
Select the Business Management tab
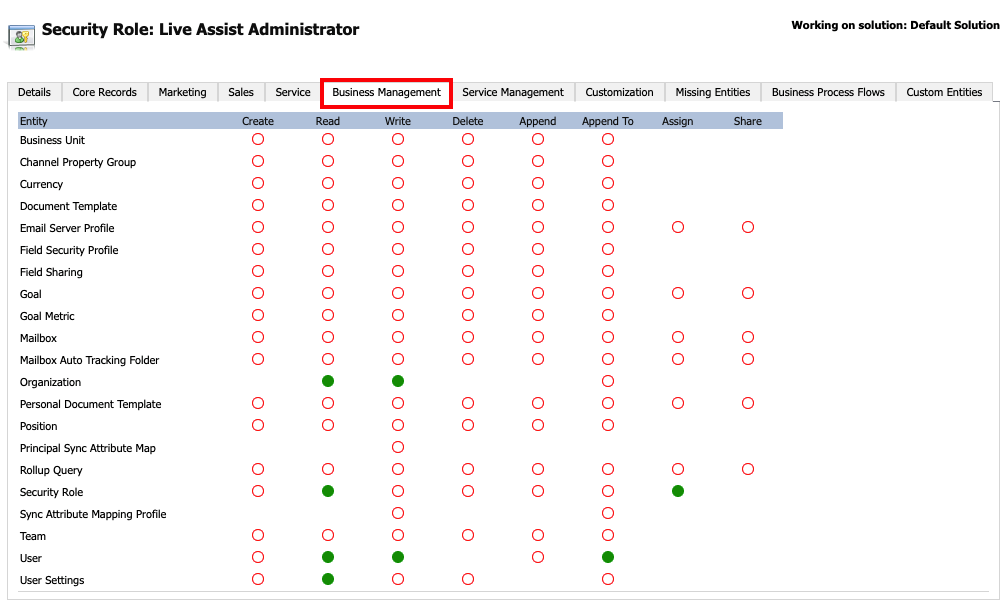(x=386, y=92)
